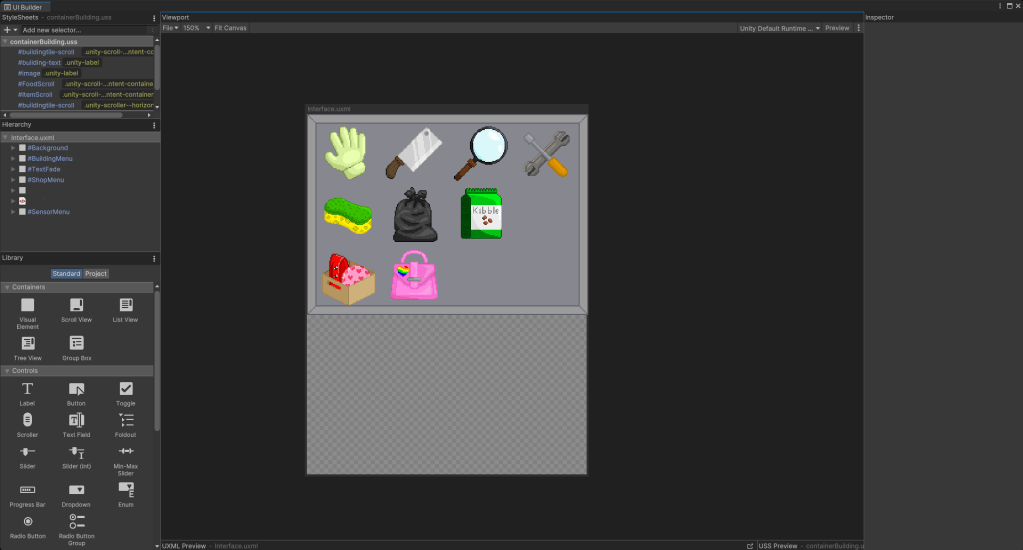Select the Dropdown control icon
1023x550 pixels.
coord(76,490)
